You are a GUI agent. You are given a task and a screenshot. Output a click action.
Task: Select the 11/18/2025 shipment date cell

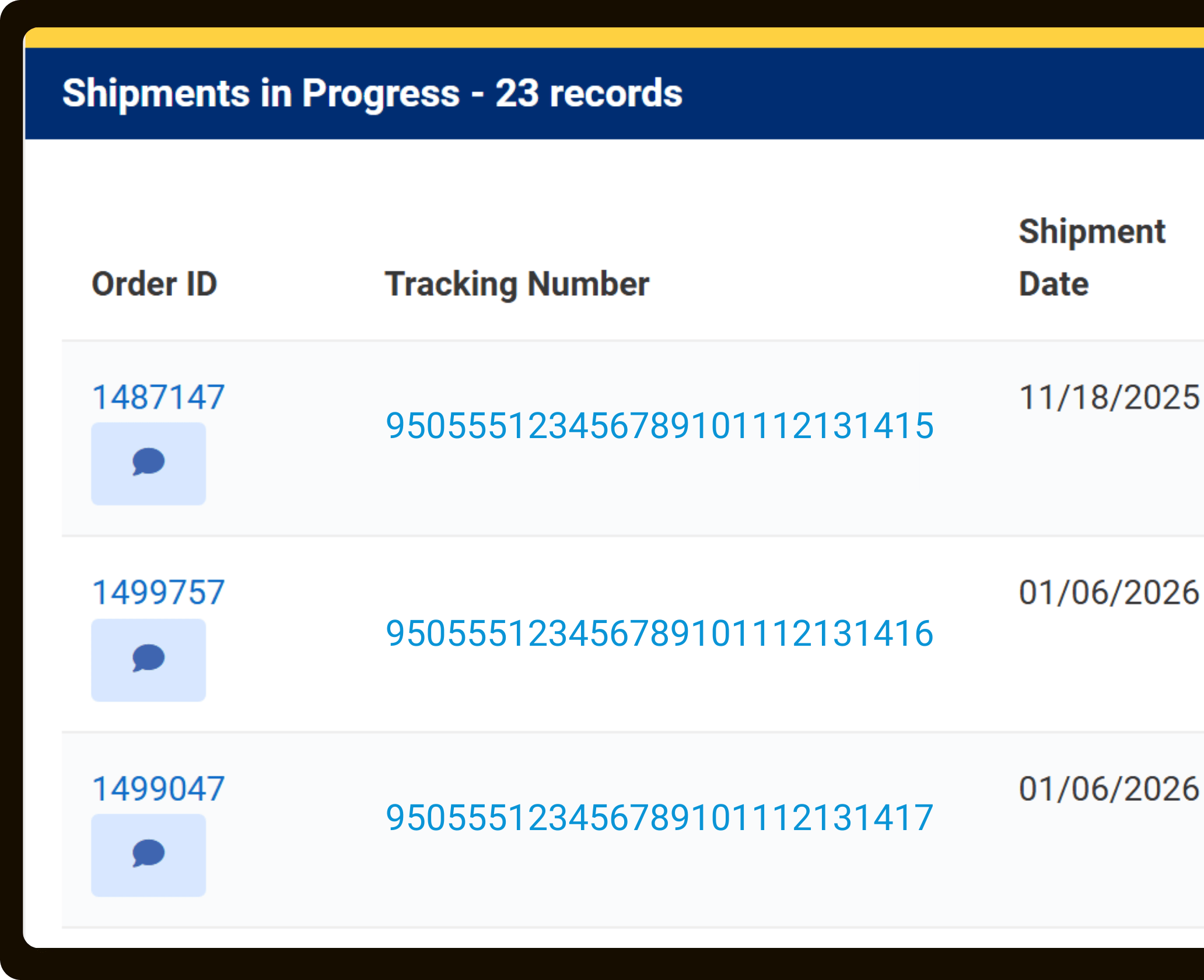[x=1108, y=397]
